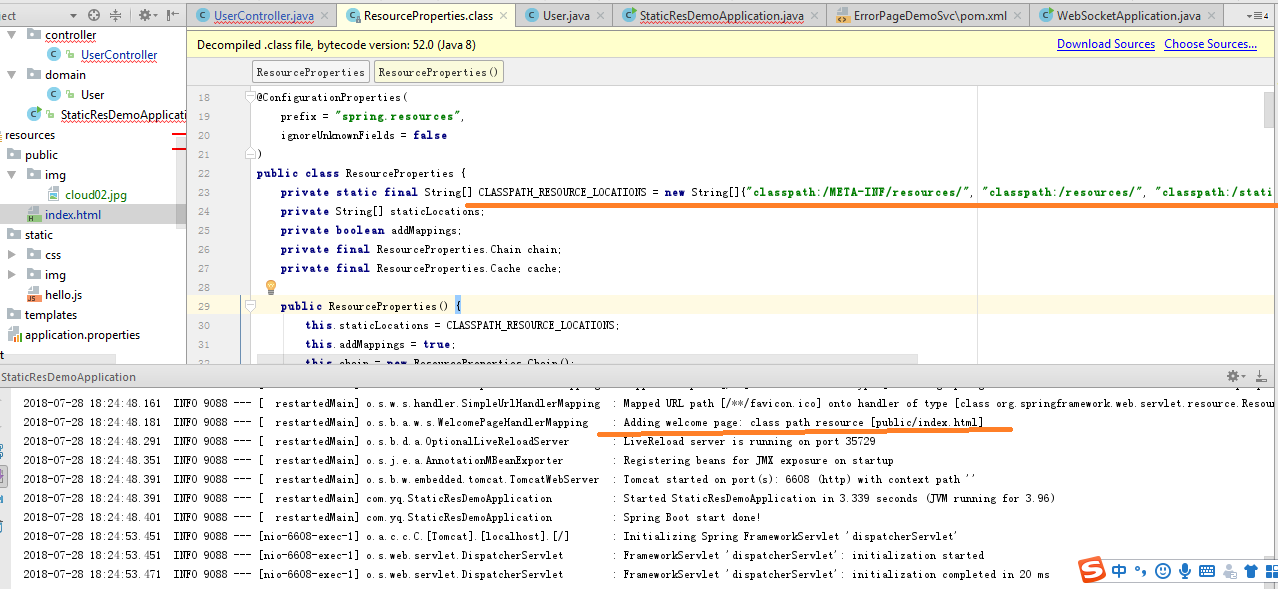Select application.properties in the project tree
1278x589 pixels.
[x=82, y=335]
